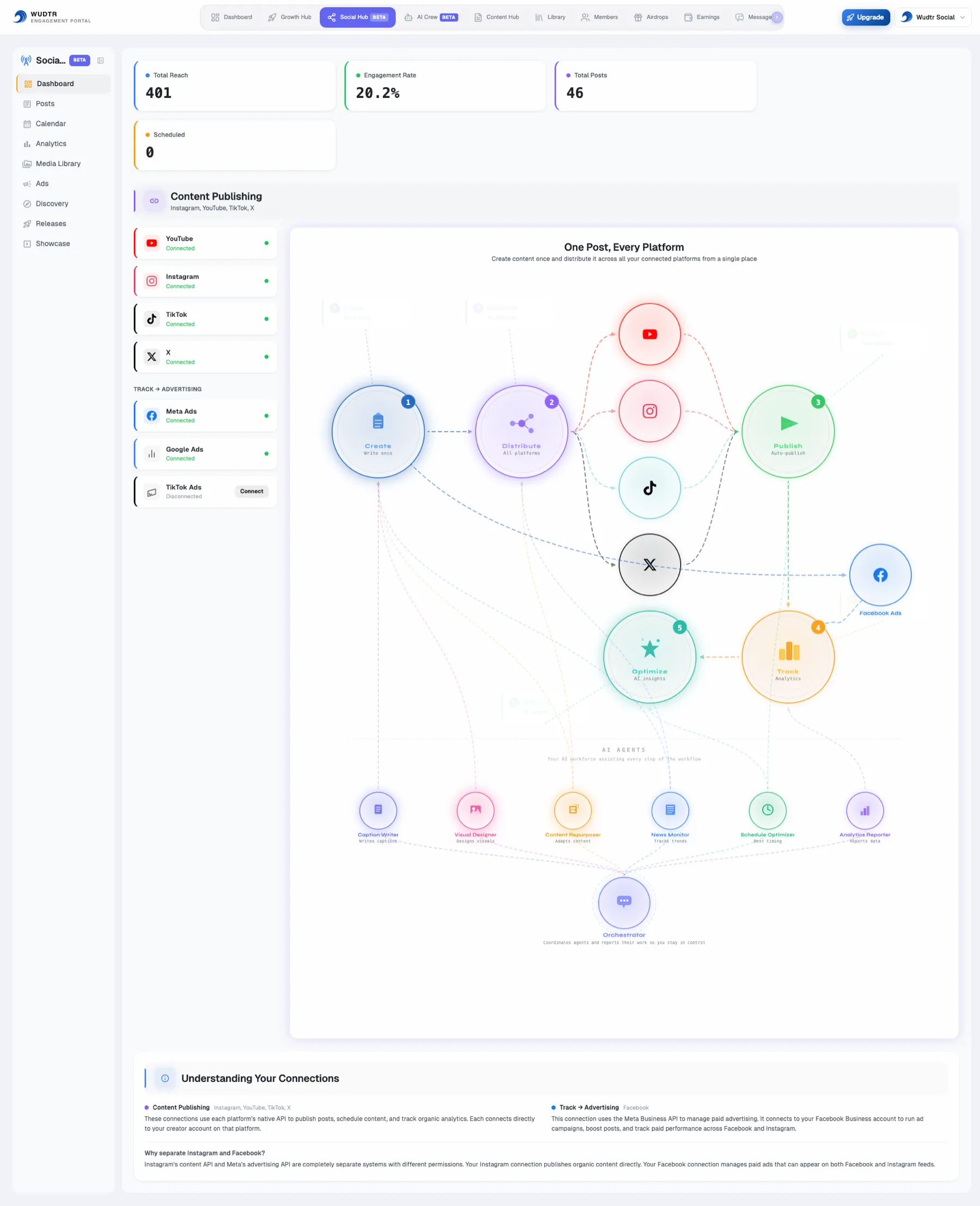
Task: Click the Create step node
Action: point(378,432)
